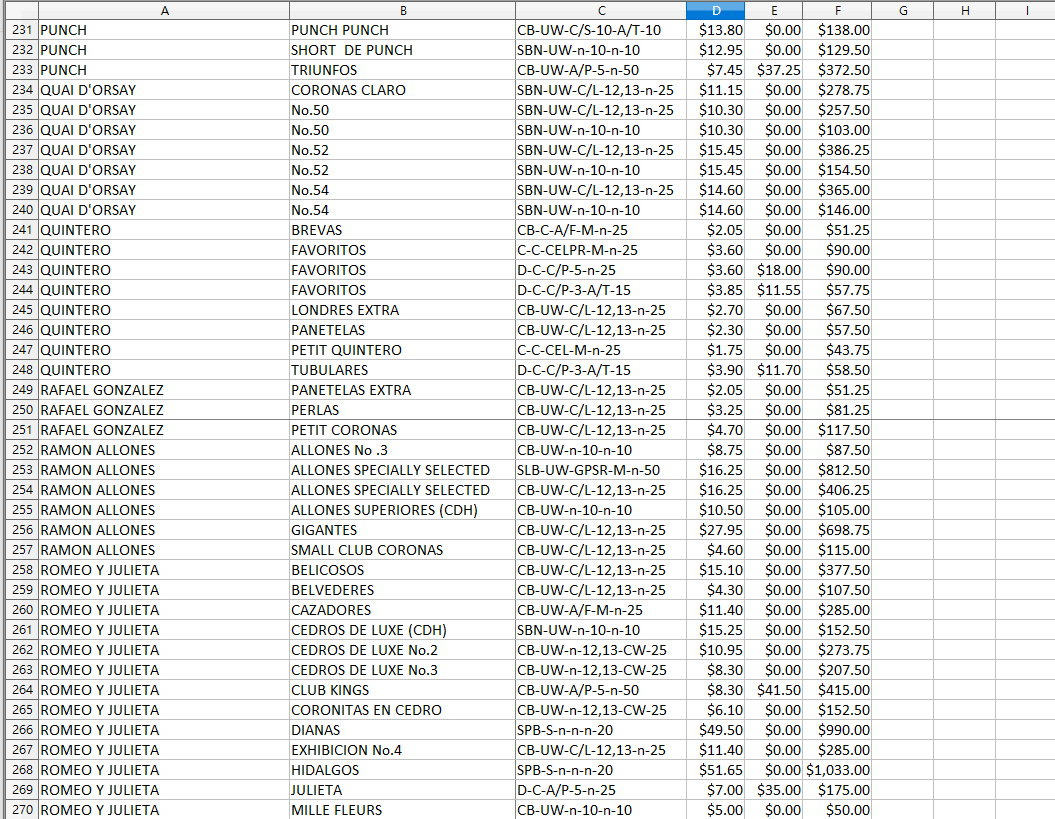This screenshot has height=819, width=1055.
Task: Select column H header
Action: pyautogui.click(x=964, y=10)
